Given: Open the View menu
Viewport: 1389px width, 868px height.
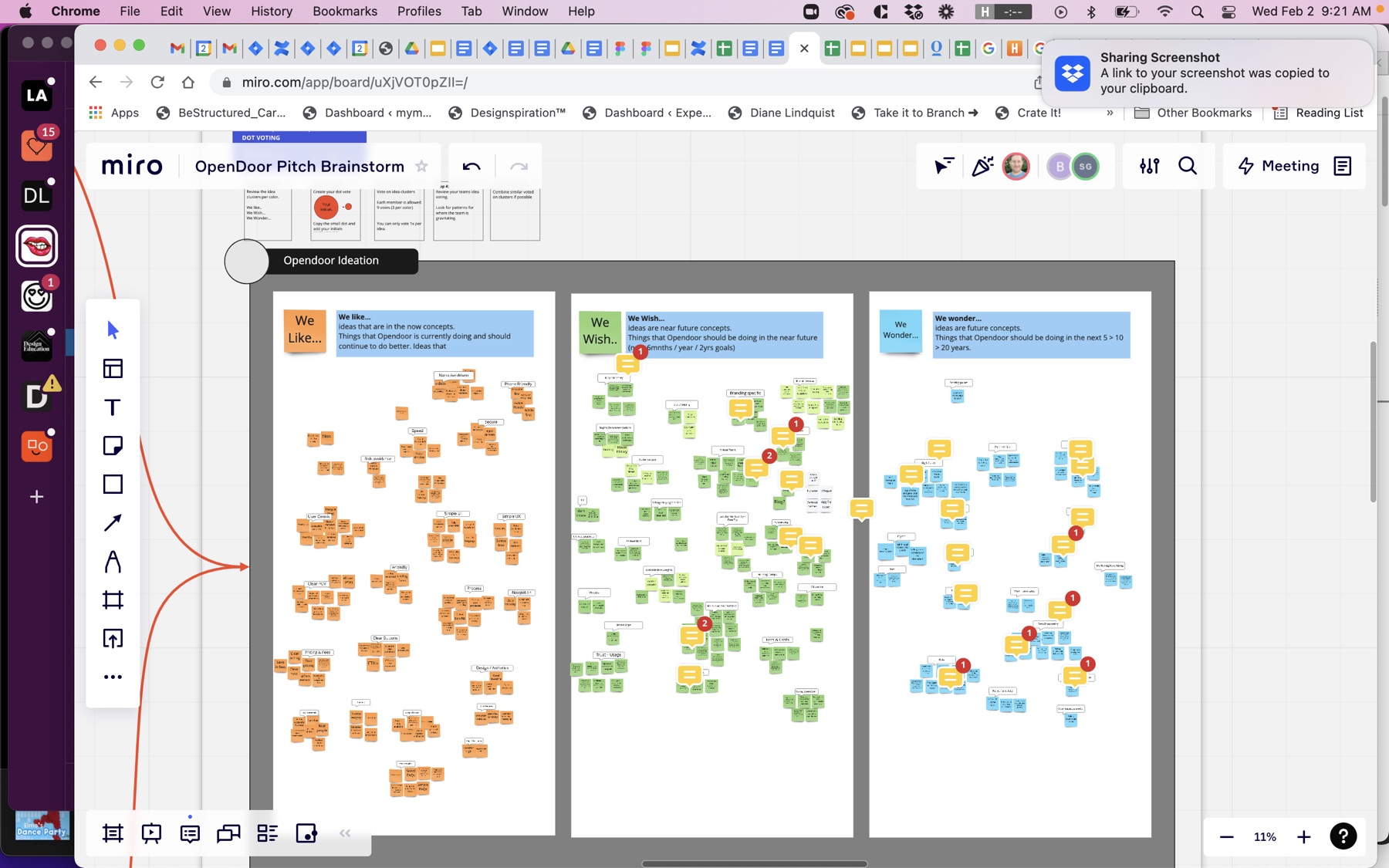Looking at the screenshot, I should coord(217,11).
